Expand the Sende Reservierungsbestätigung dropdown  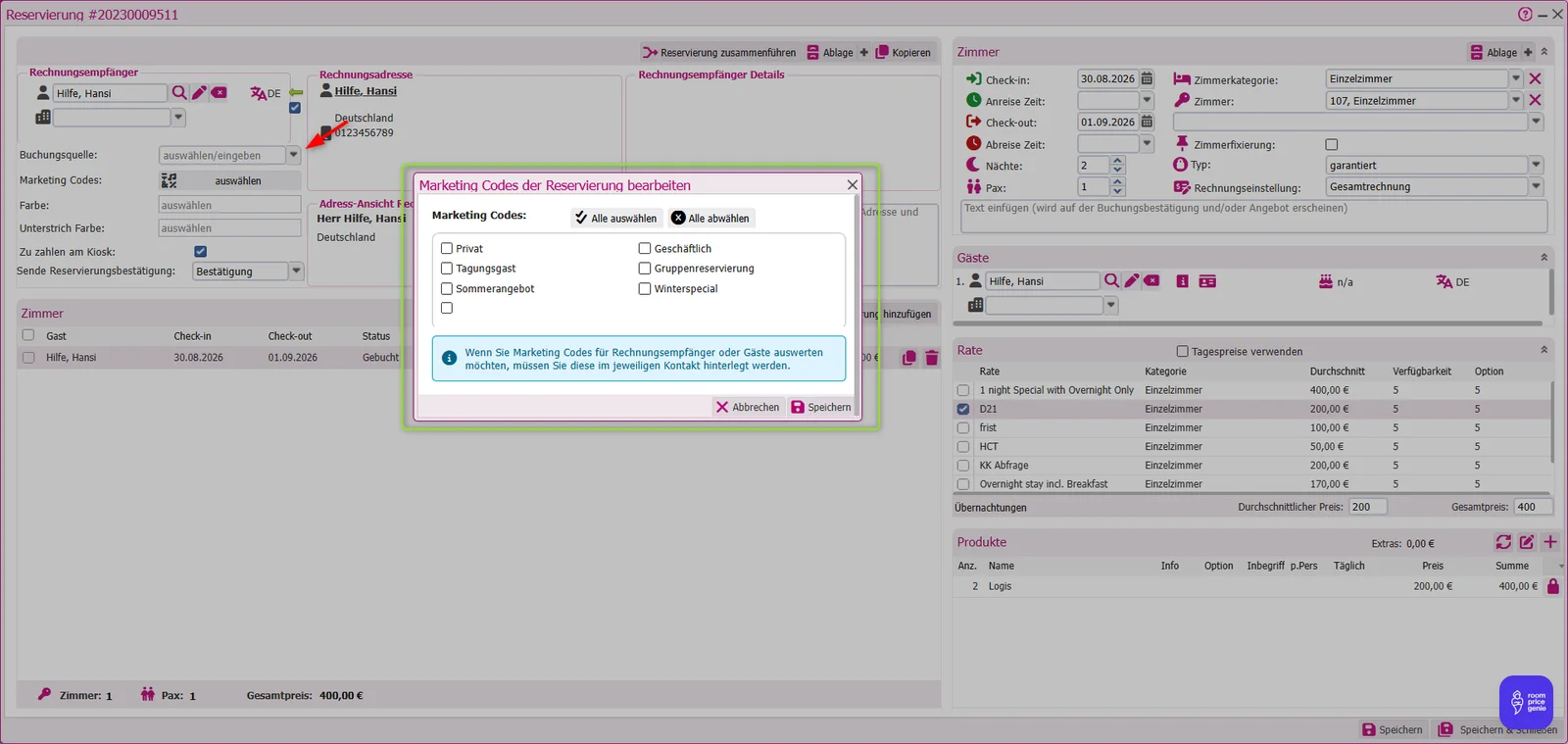tap(296, 272)
